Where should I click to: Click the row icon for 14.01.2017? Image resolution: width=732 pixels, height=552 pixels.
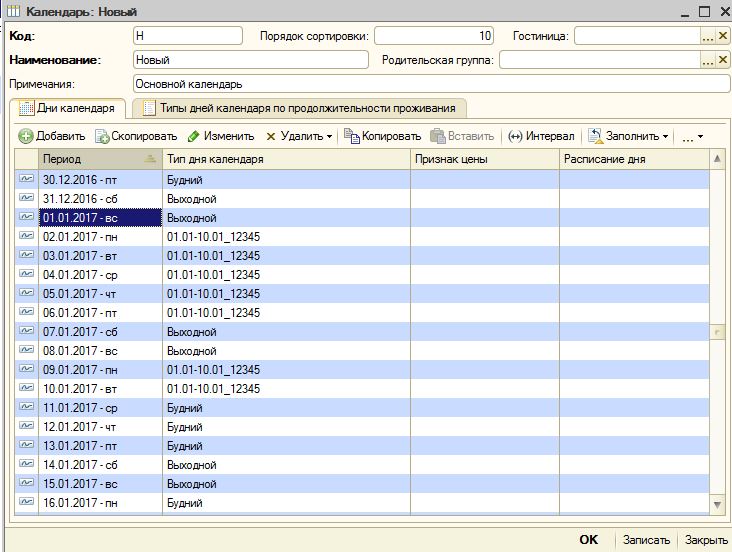click(27, 464)
